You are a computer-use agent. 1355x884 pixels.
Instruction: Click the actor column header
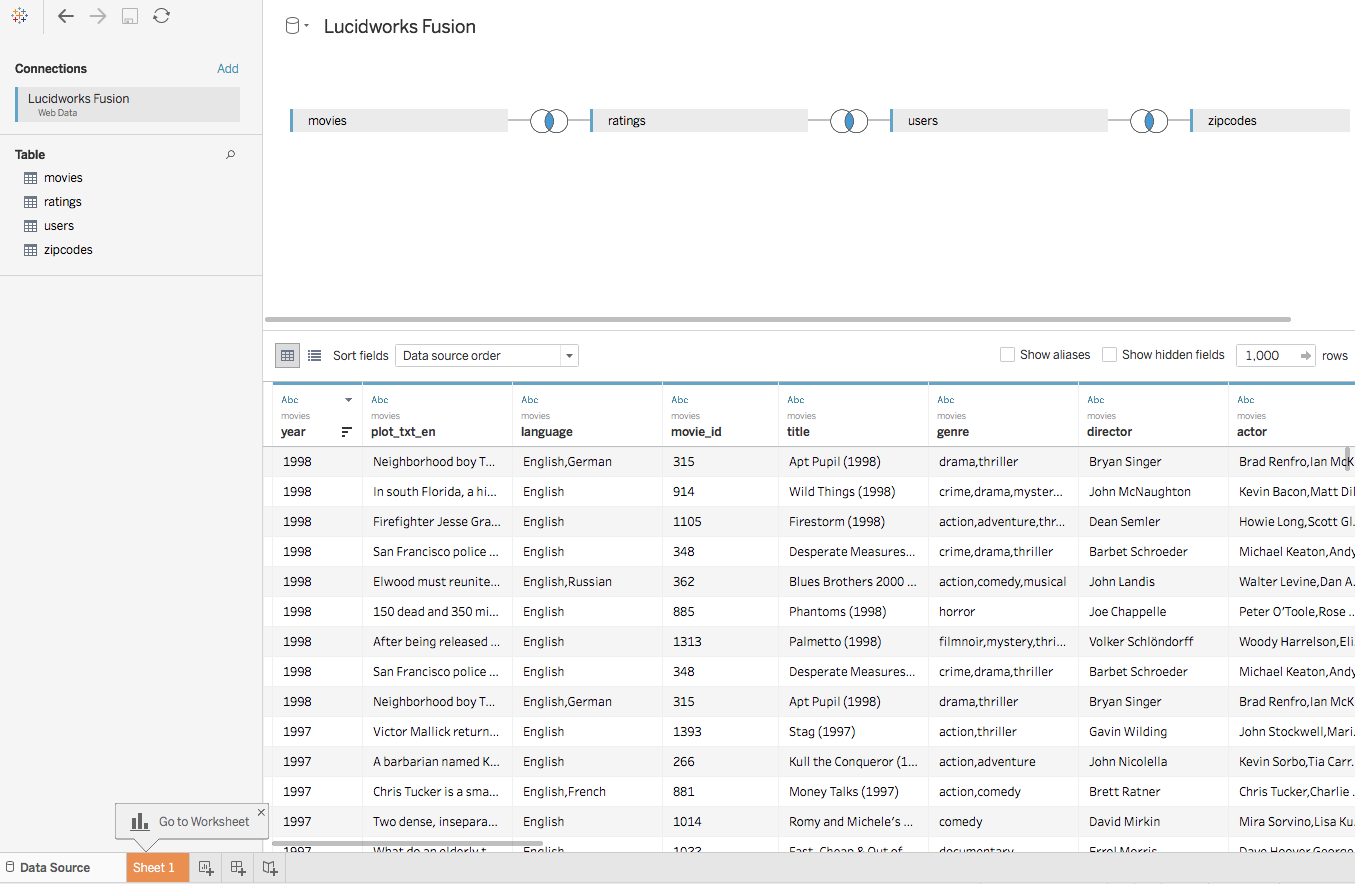(x=1291, y=415)
